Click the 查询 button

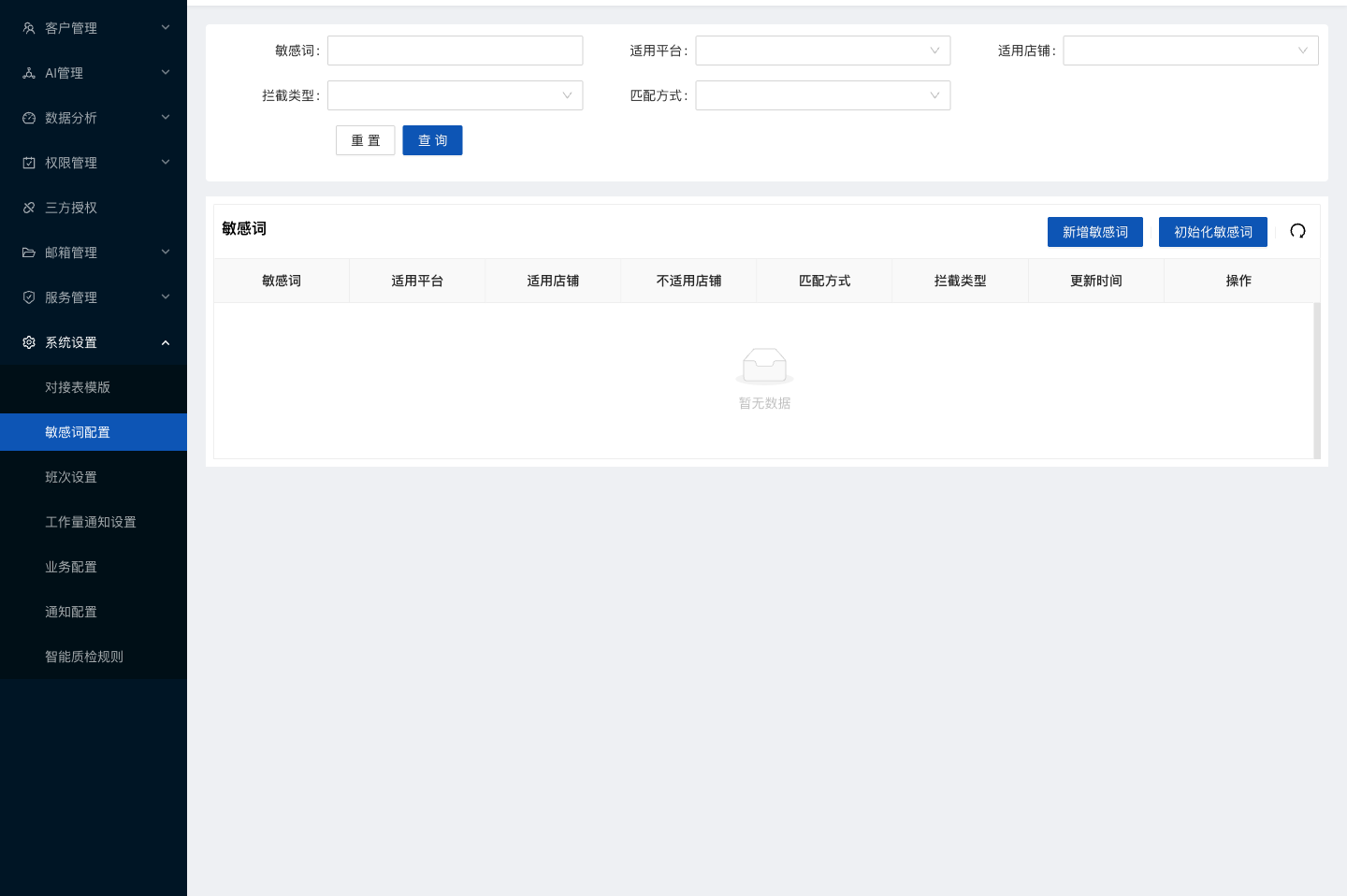coord(432,140)
